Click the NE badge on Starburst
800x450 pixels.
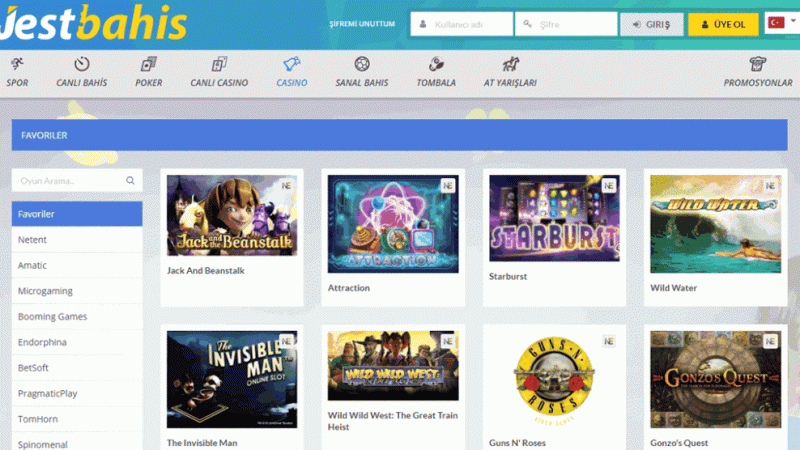point(609,186)
